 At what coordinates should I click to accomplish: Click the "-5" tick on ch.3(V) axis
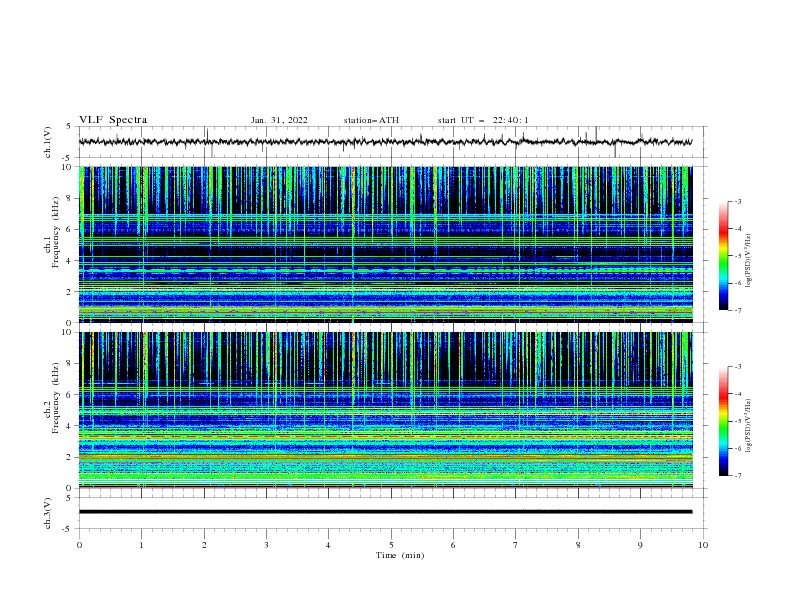68,529
